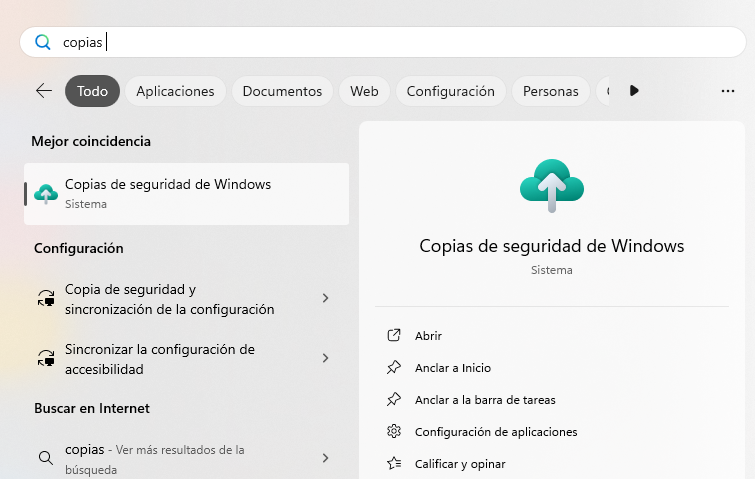Go back with the left arrow
Image resolution: width=755 pixels, height=479 pixels.
point(43,91)
